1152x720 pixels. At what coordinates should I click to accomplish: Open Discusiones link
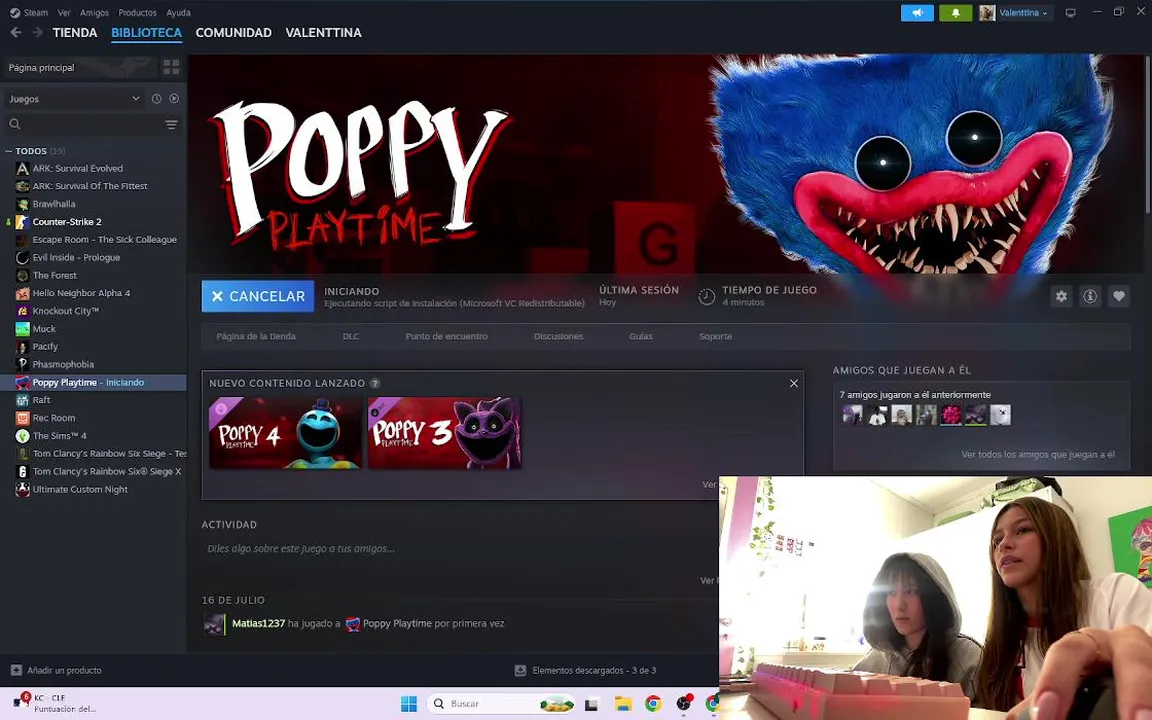coord(558,336)
